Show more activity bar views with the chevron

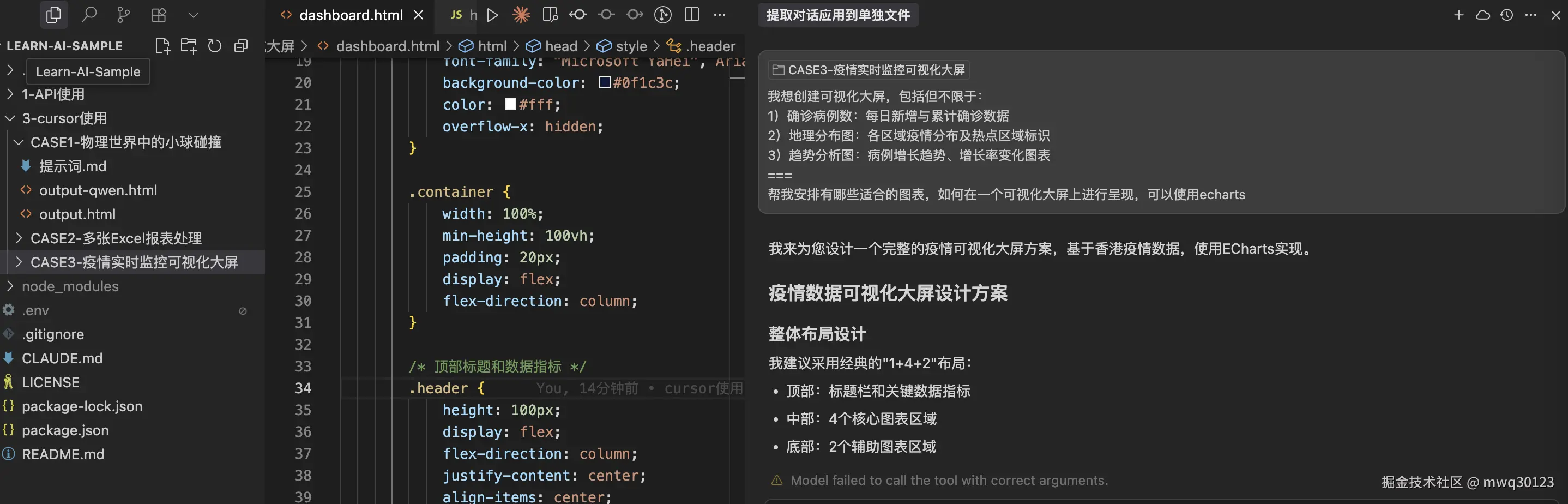click(x=194, y=15)
